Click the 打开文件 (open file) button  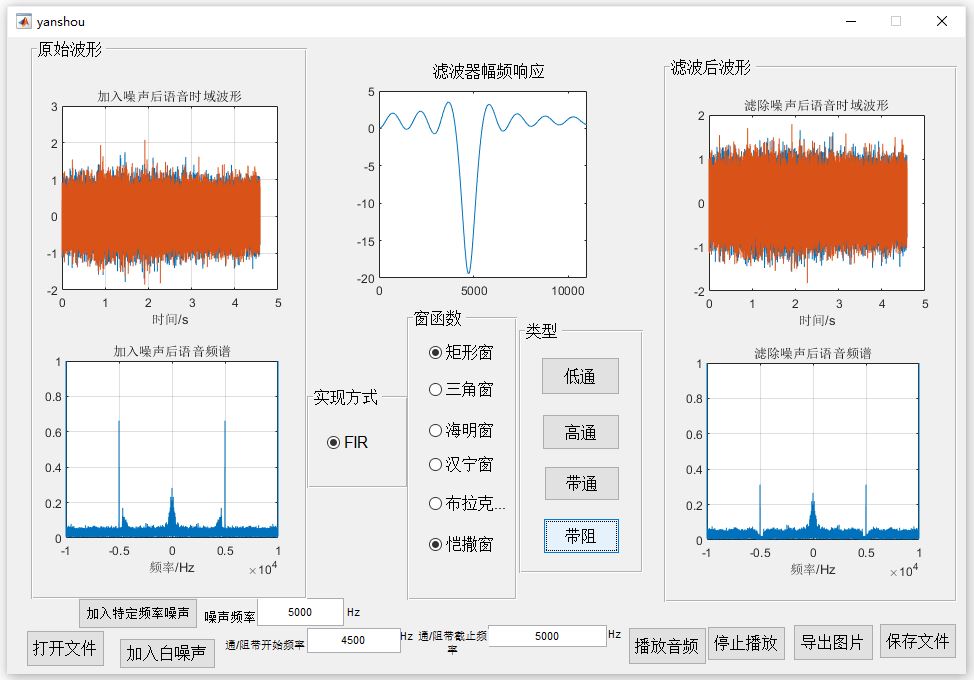tap(63, 647)
